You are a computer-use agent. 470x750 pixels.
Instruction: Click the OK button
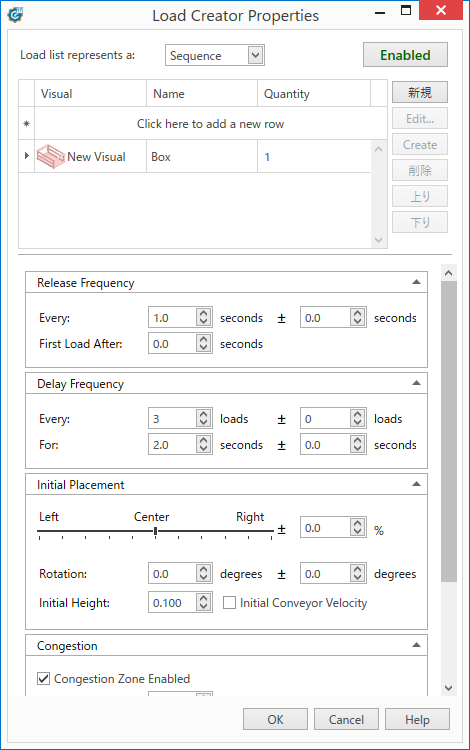[275, 719]
